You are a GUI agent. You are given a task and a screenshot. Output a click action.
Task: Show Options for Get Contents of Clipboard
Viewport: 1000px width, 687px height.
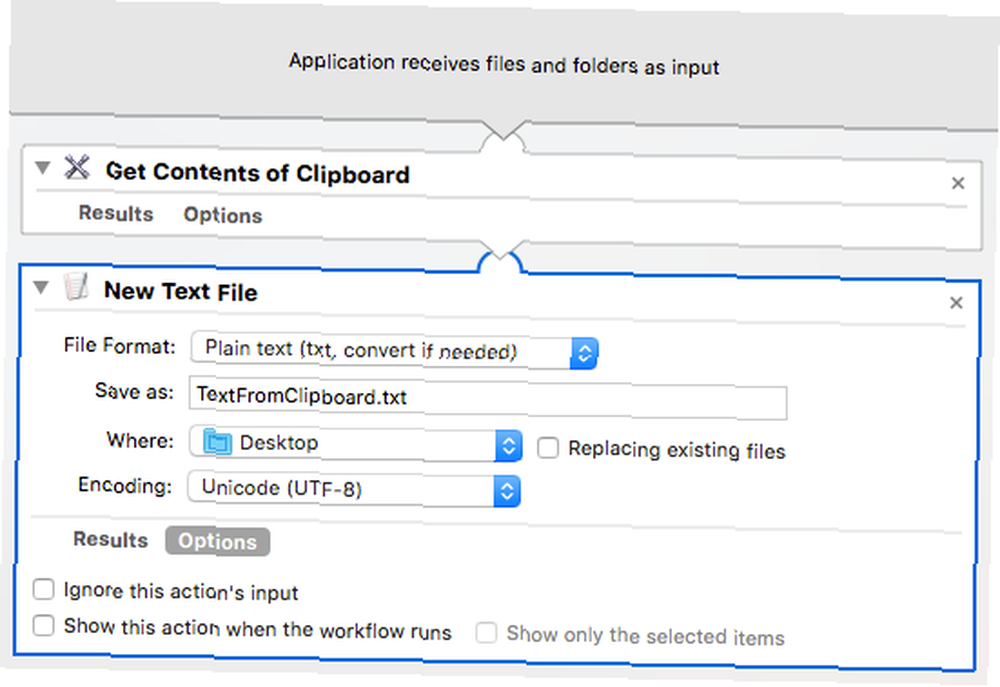coord(223,215)
